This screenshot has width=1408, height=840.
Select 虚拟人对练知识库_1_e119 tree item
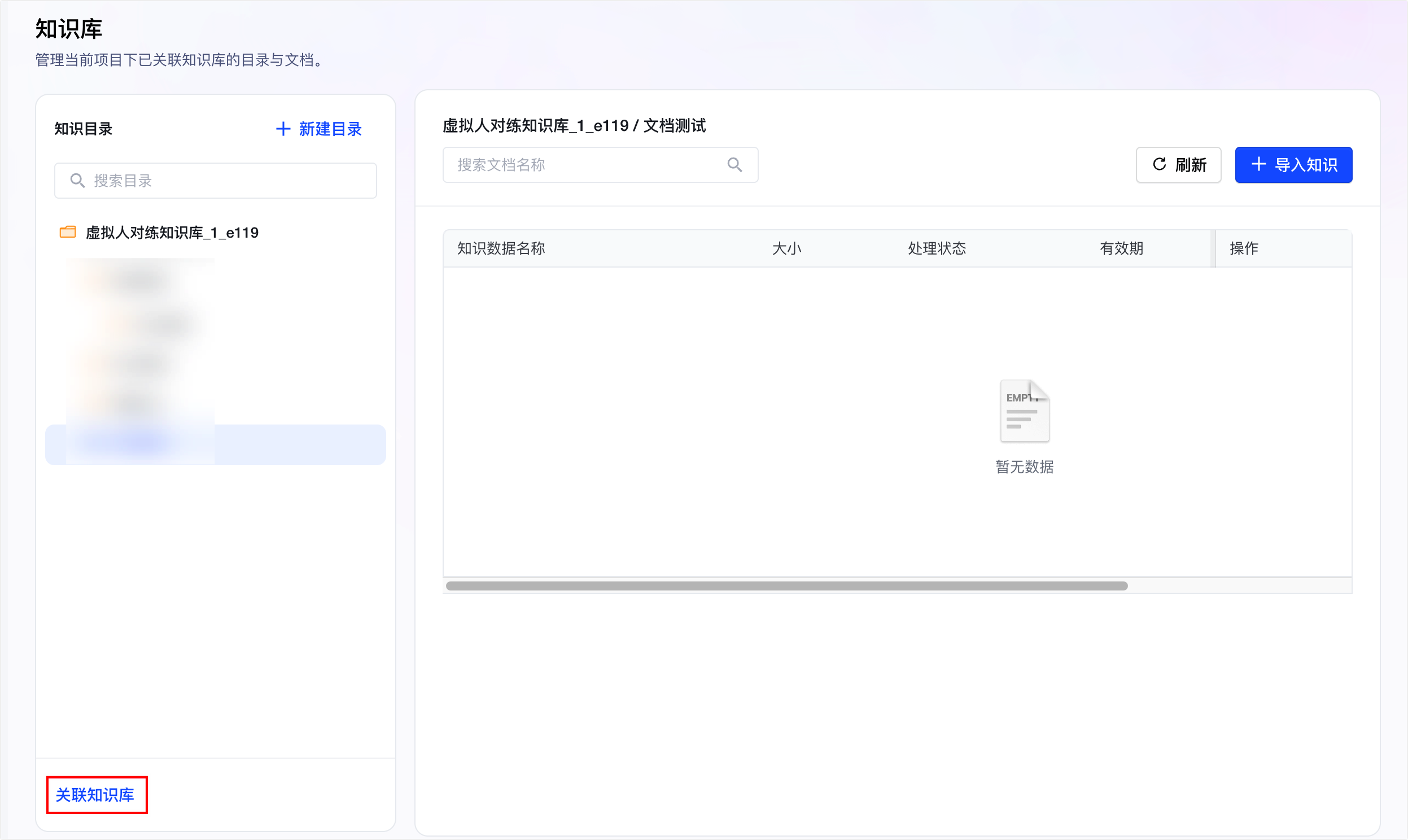(172, 232)
